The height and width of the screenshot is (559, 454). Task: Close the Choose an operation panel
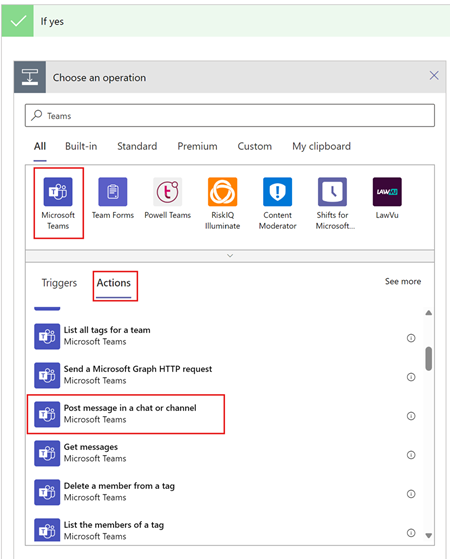coord(434,76)
